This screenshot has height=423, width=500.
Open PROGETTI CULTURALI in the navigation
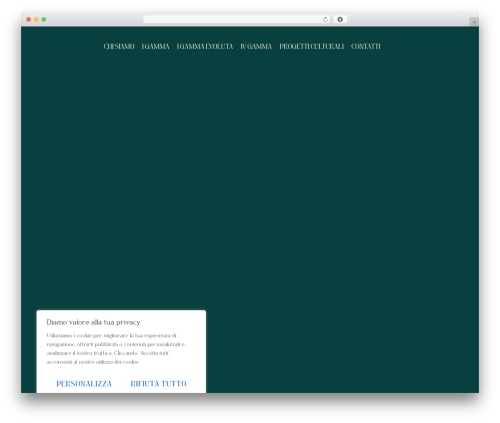(311, 46)
